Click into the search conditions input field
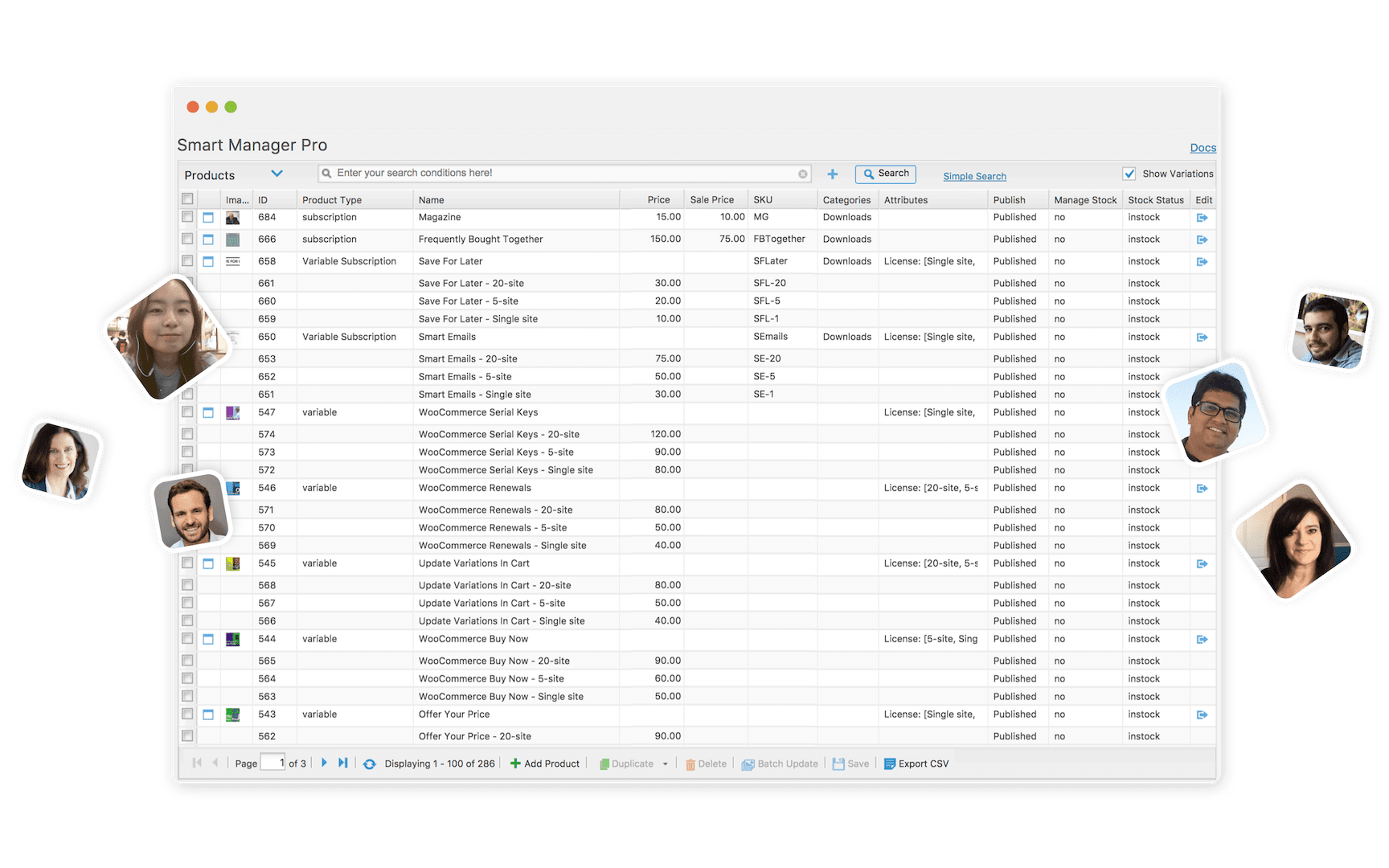Viewport: 1389px width, 868px height. pyautogui.click(x=563, y=174)
